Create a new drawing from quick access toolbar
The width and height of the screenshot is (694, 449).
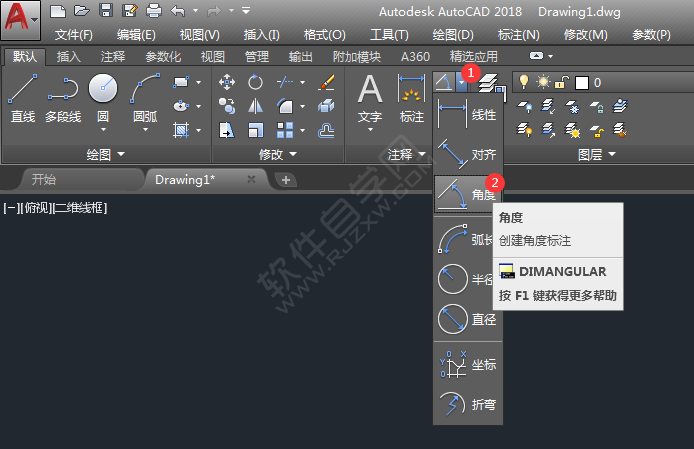click(58, 11)
